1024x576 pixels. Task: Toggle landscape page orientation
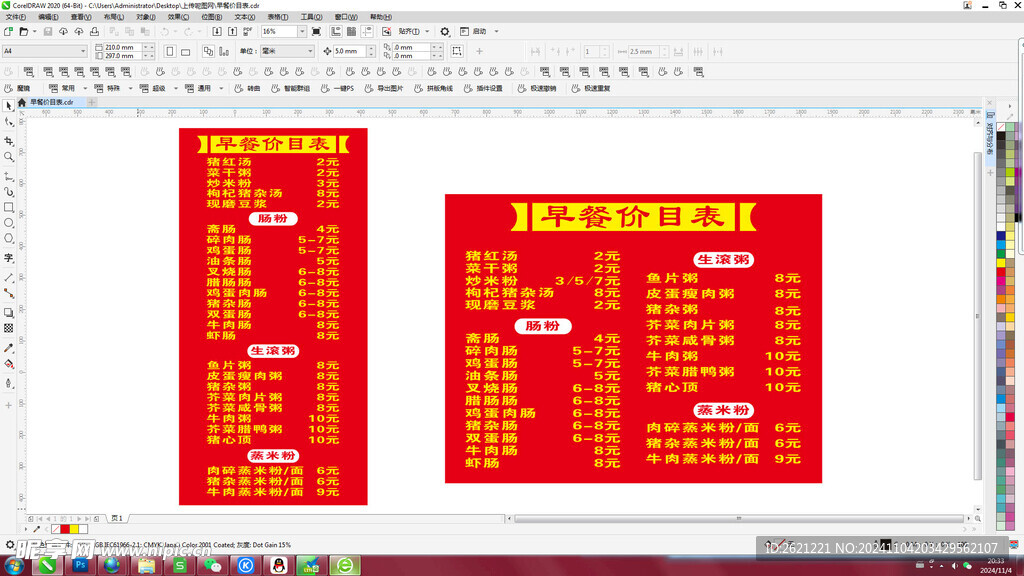coord(185,51)
